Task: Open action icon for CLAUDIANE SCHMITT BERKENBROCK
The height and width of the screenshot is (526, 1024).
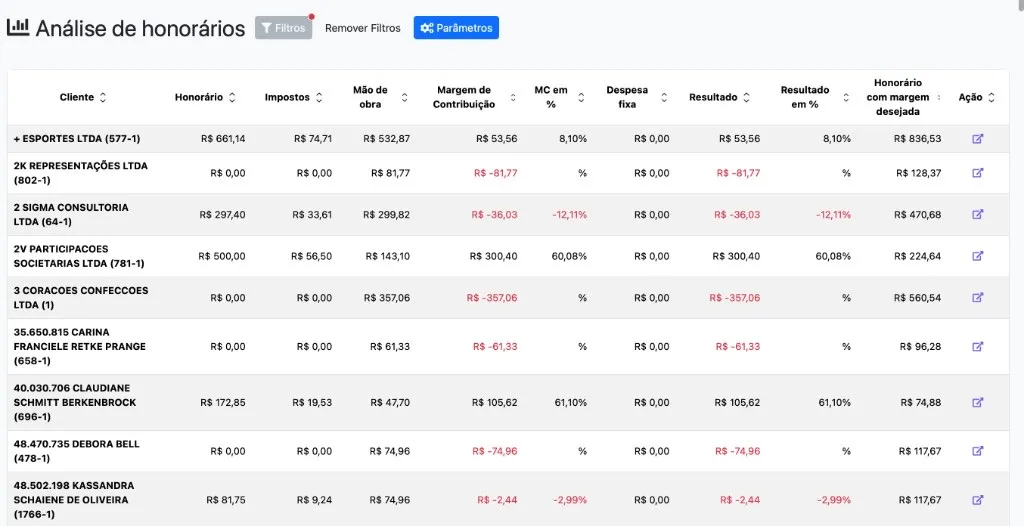Action: [x=978, y=403]
